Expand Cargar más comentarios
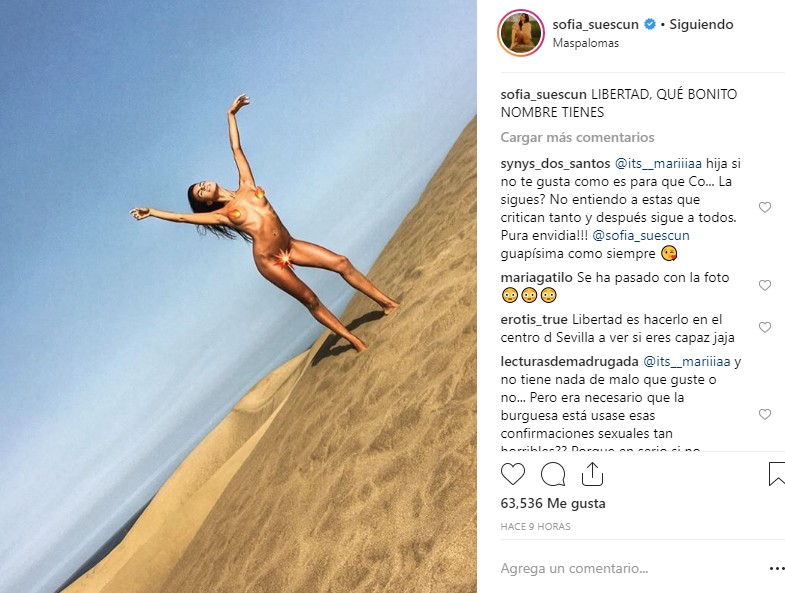This screenshot has height=593, width=785. click(577, 137)
